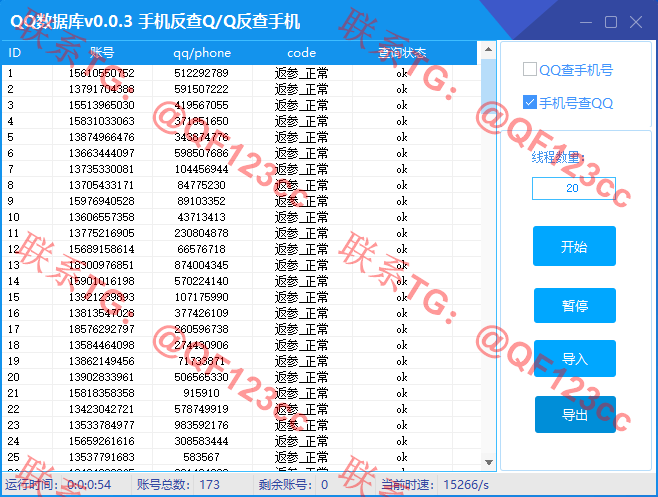658x497 pixels.
Task: Import accounts using the 导入 button
Action: point(574,358)
